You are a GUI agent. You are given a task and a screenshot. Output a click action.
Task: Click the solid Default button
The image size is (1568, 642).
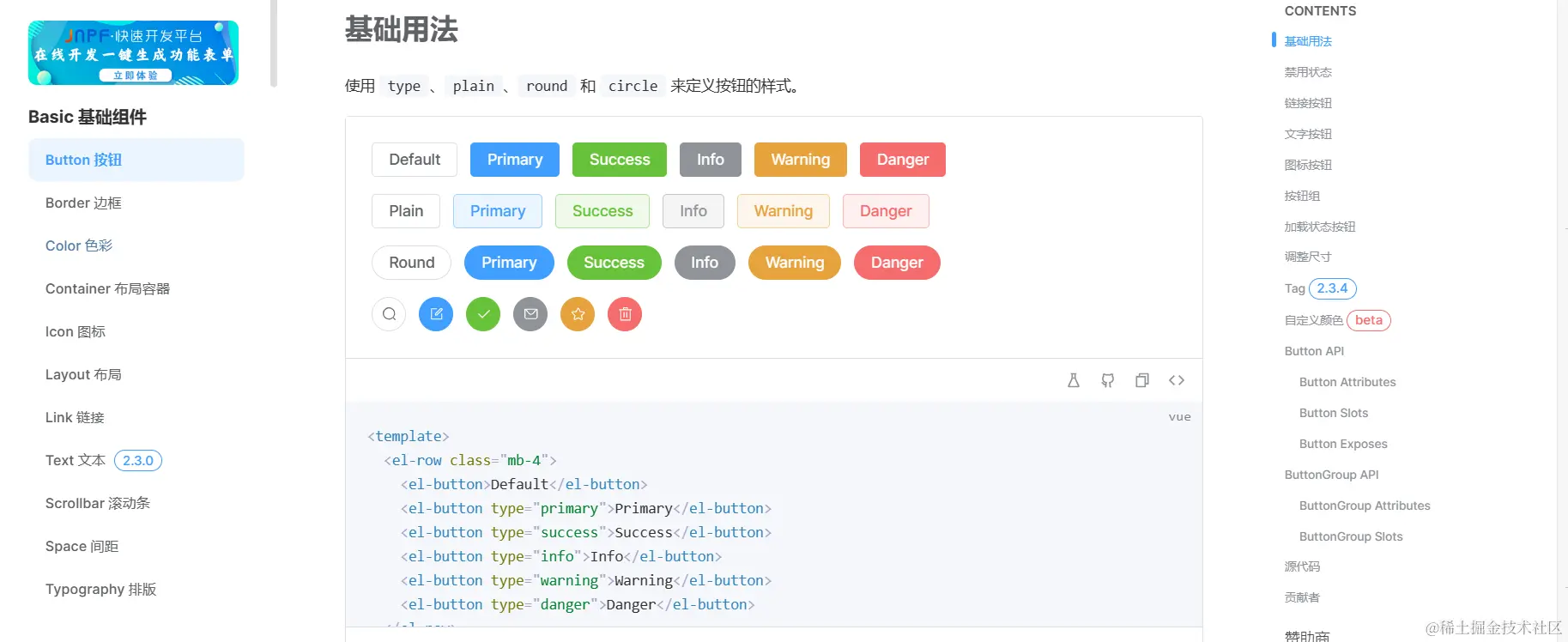(x=415, y=160)
